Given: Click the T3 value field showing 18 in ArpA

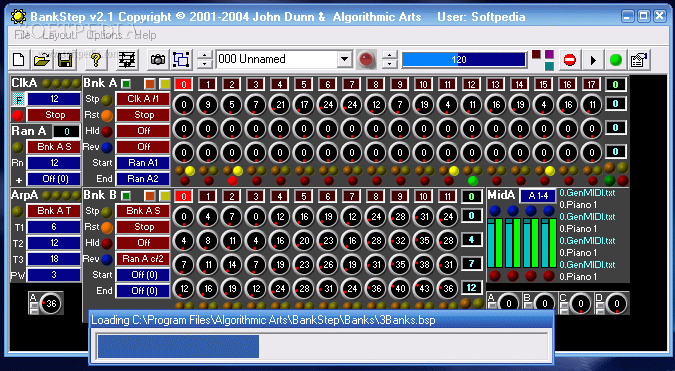Looking at the screenshot, I should pos(53,259).
